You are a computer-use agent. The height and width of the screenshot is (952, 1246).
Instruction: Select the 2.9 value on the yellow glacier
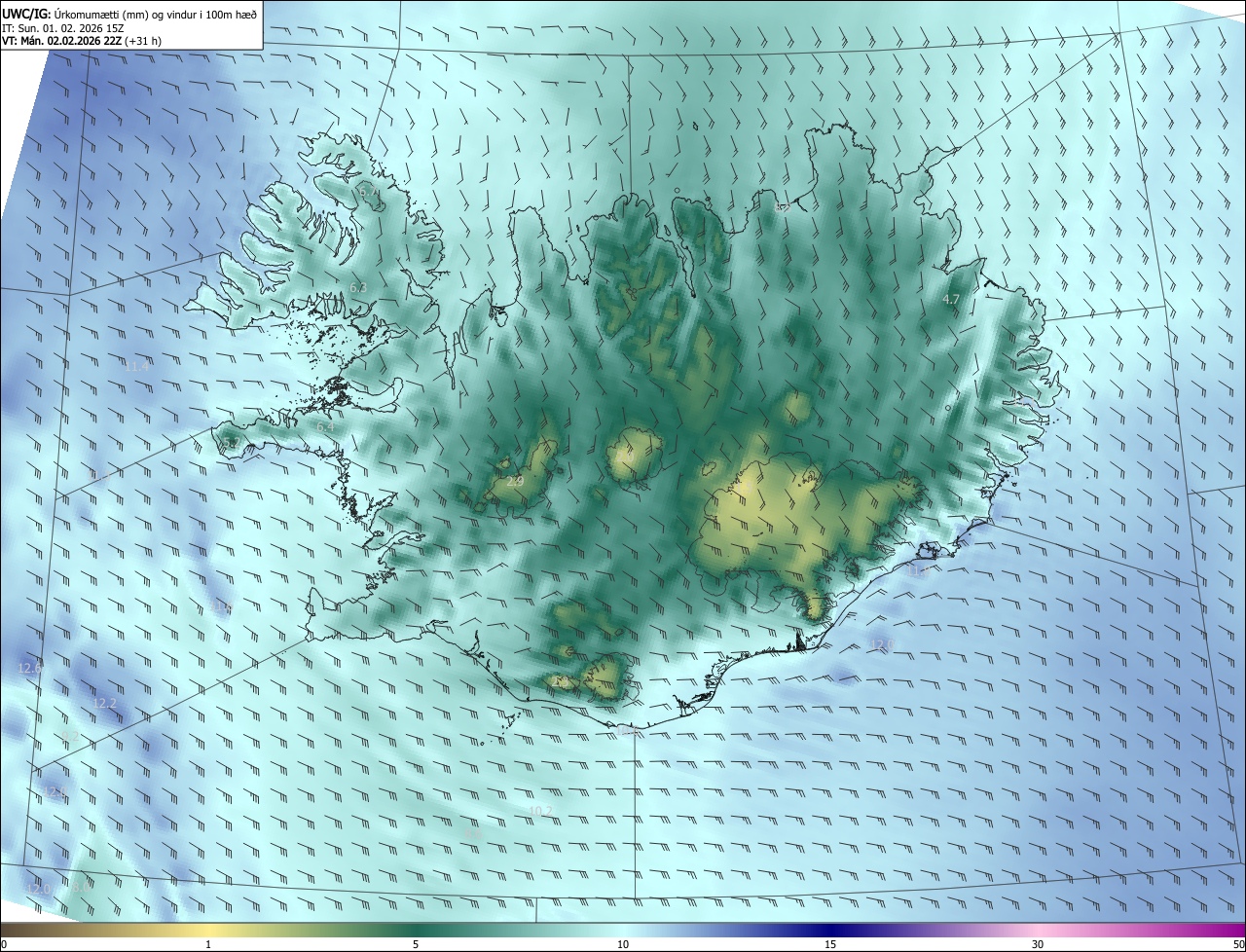point(515,481)
